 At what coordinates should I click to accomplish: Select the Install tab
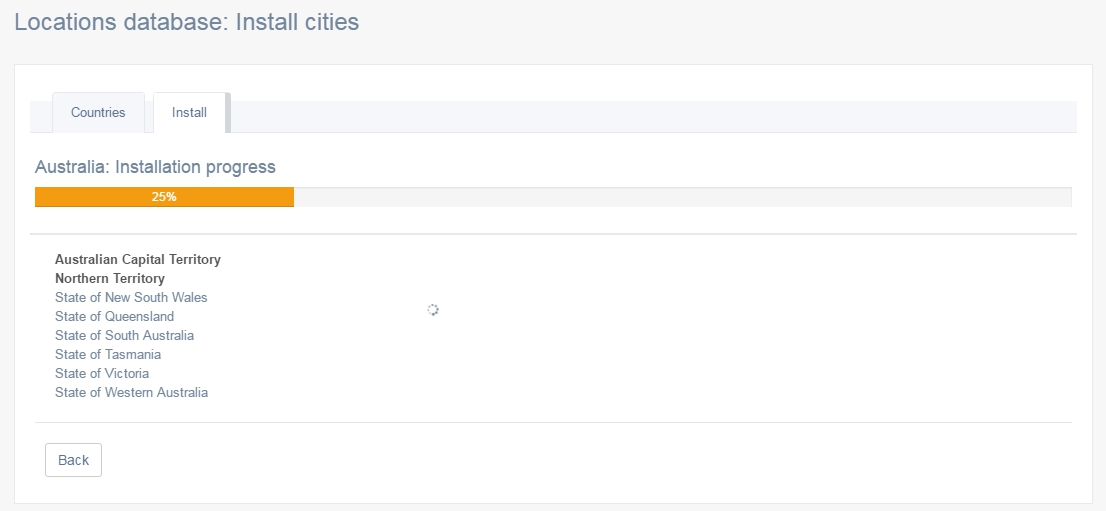tap(189, 113)
